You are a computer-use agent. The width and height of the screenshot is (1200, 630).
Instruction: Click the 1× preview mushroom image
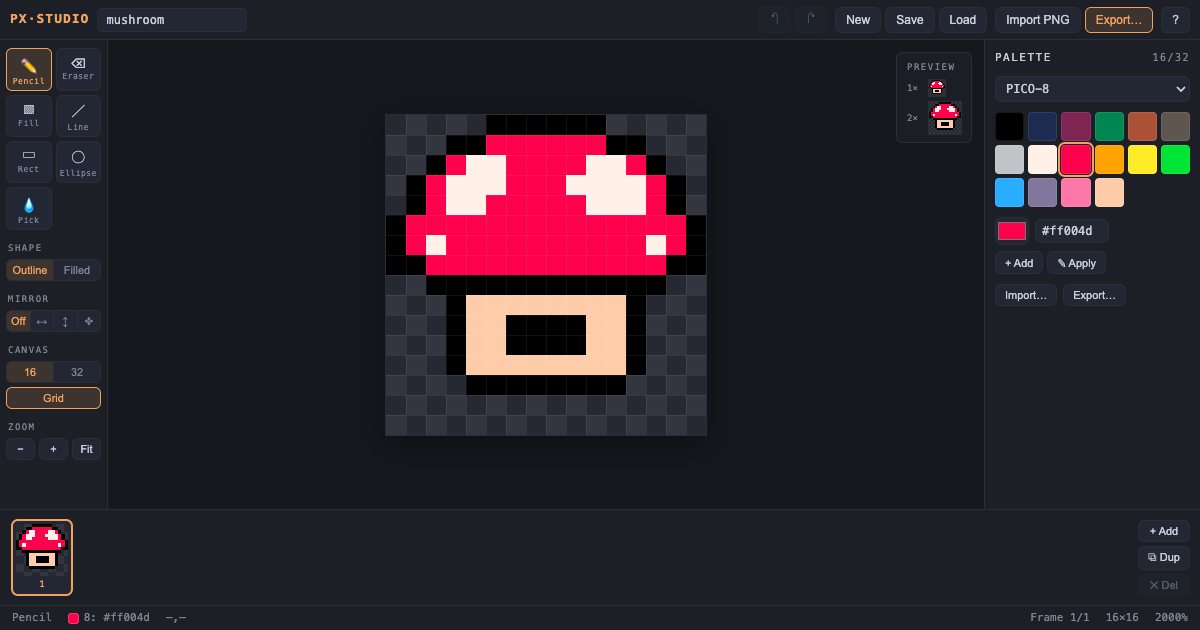[x=937, y=88]
